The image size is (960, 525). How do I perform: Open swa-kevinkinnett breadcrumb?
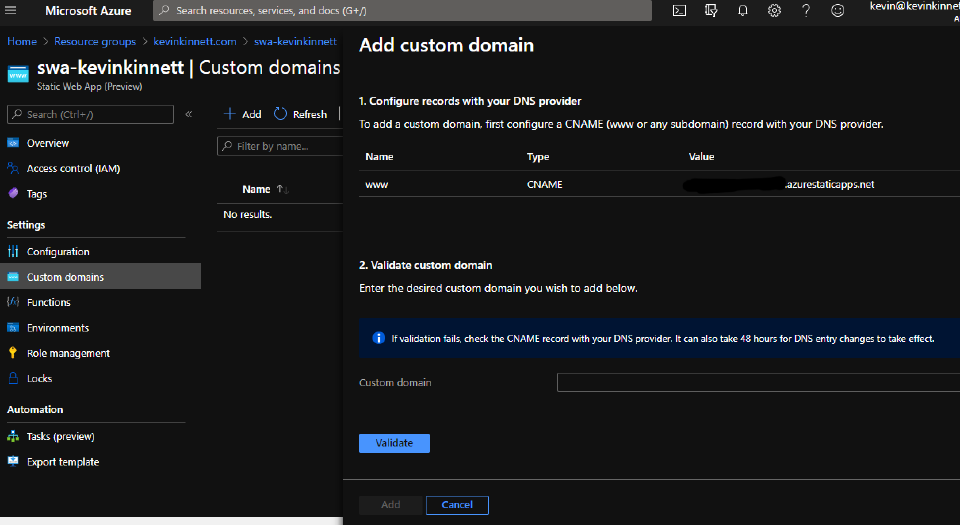295,41
